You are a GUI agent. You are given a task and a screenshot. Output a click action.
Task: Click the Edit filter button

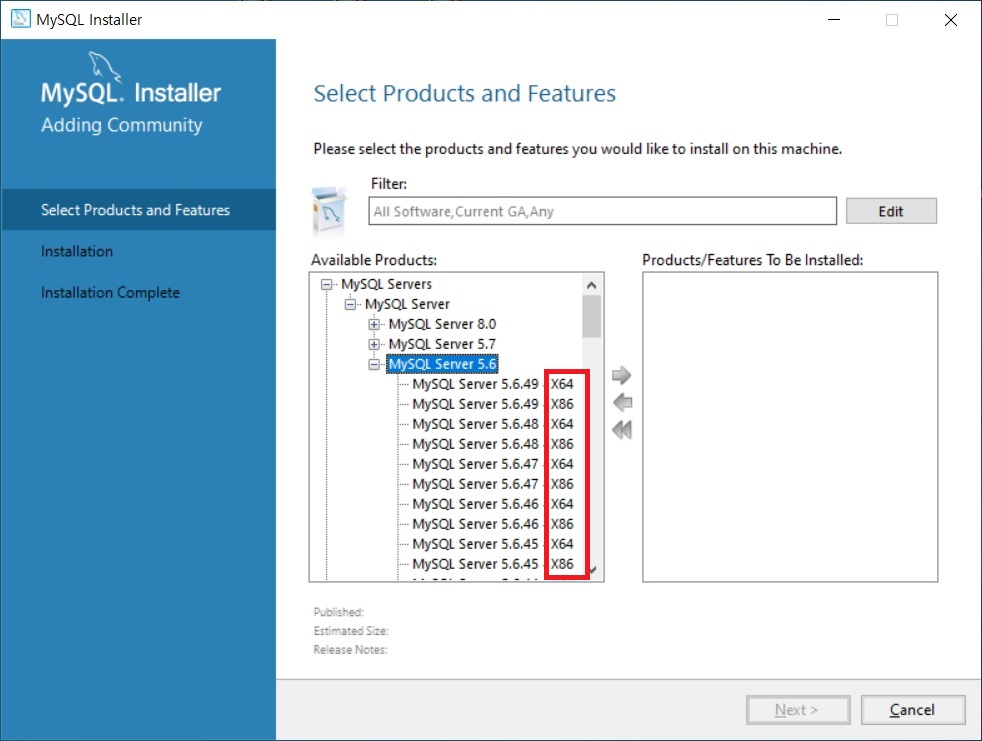click(891, 211)
